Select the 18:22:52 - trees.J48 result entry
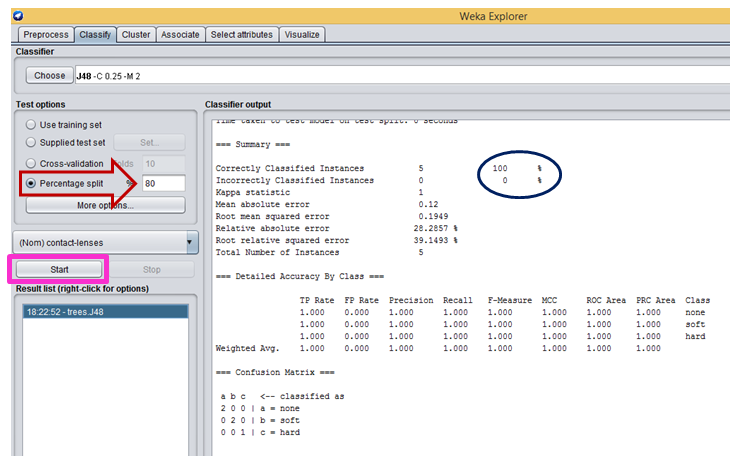The width and height of the screenshot is (739, 468). click(x=106, y=312)
